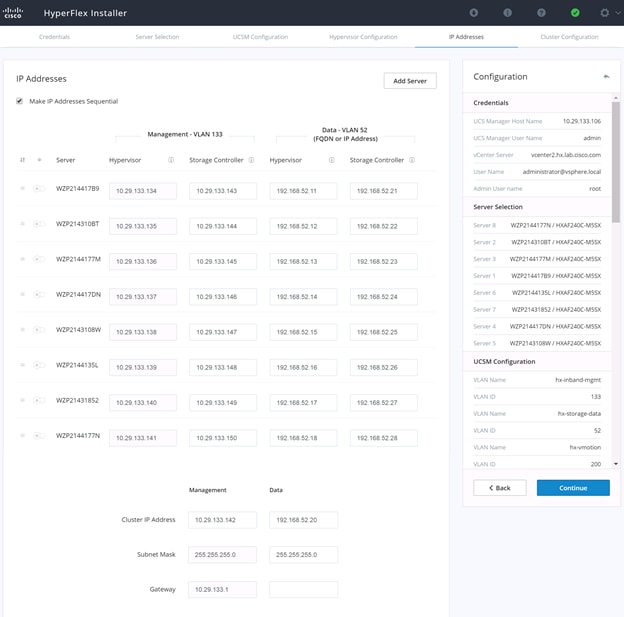Click the green status checkmark icon

575,13
